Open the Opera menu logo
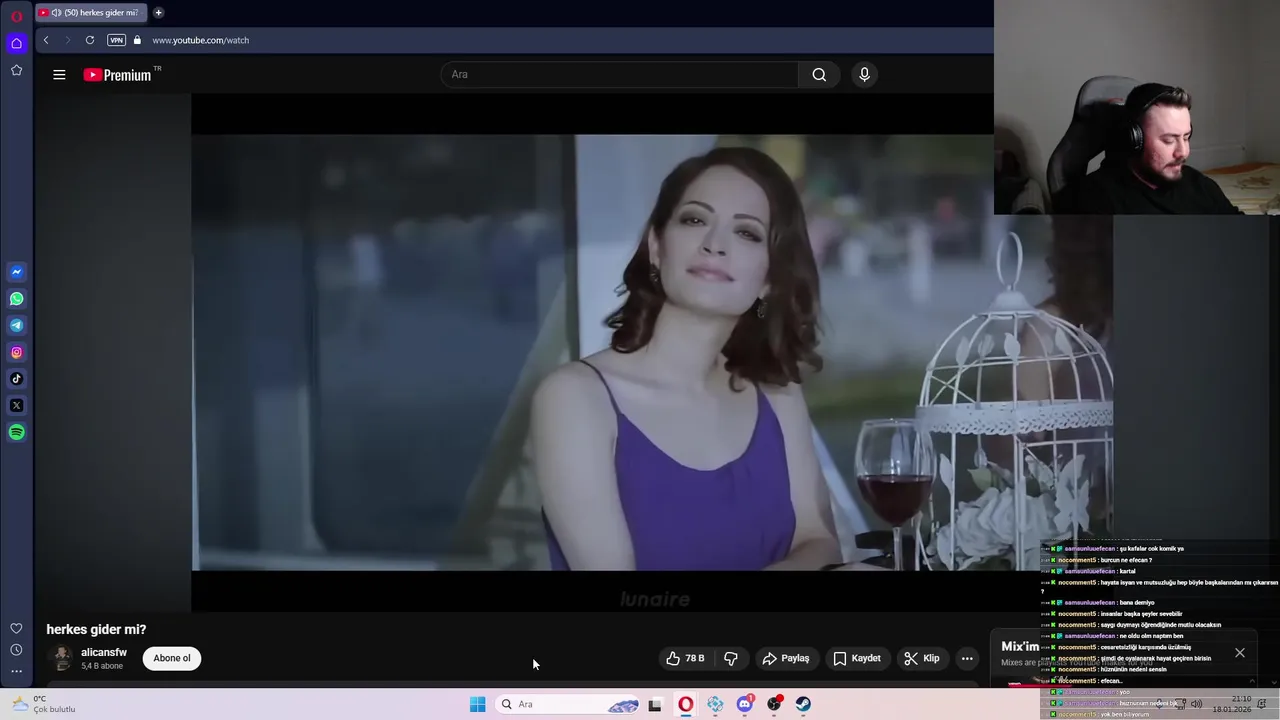Image resolution: width=1280 pixels, height=720 pixels. (x=16, y=16)
